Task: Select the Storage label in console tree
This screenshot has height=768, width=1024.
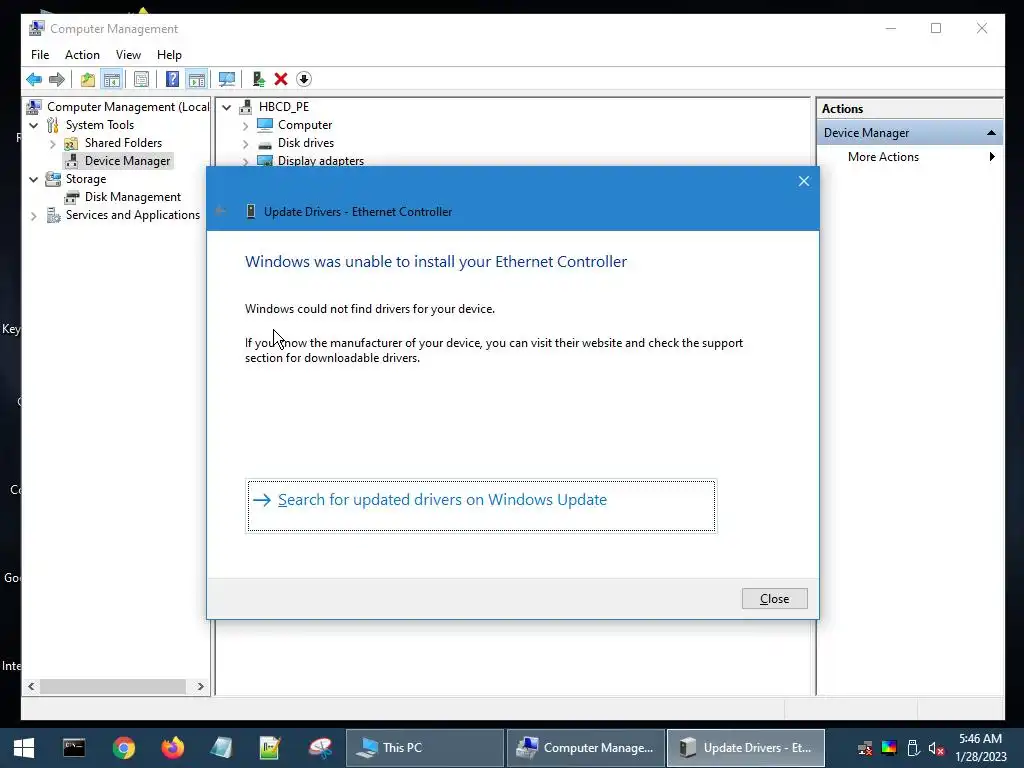Action: click(86, 179)
